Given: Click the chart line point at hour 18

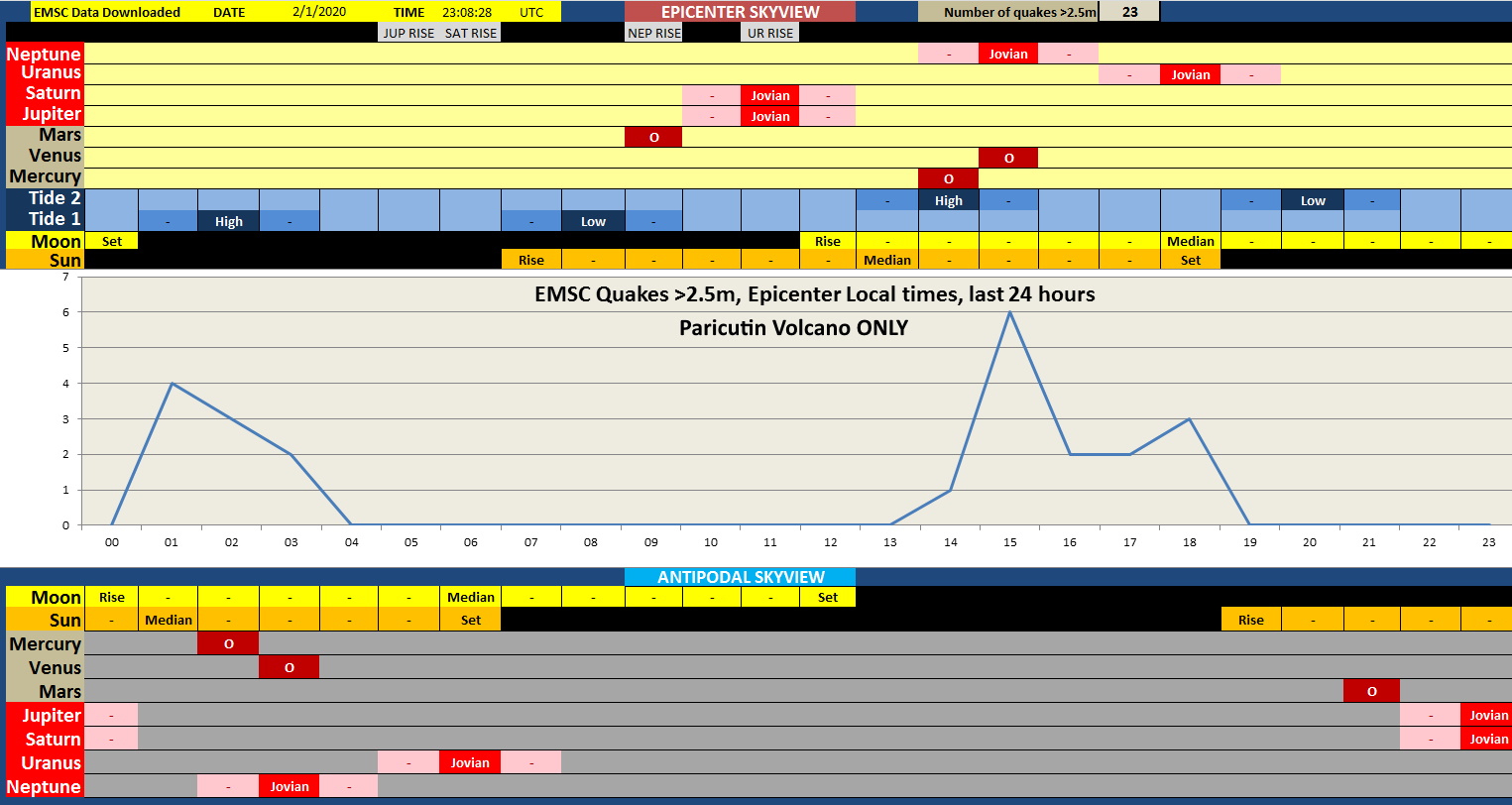Looking at the screenshot, I should tap(1189, 418).
